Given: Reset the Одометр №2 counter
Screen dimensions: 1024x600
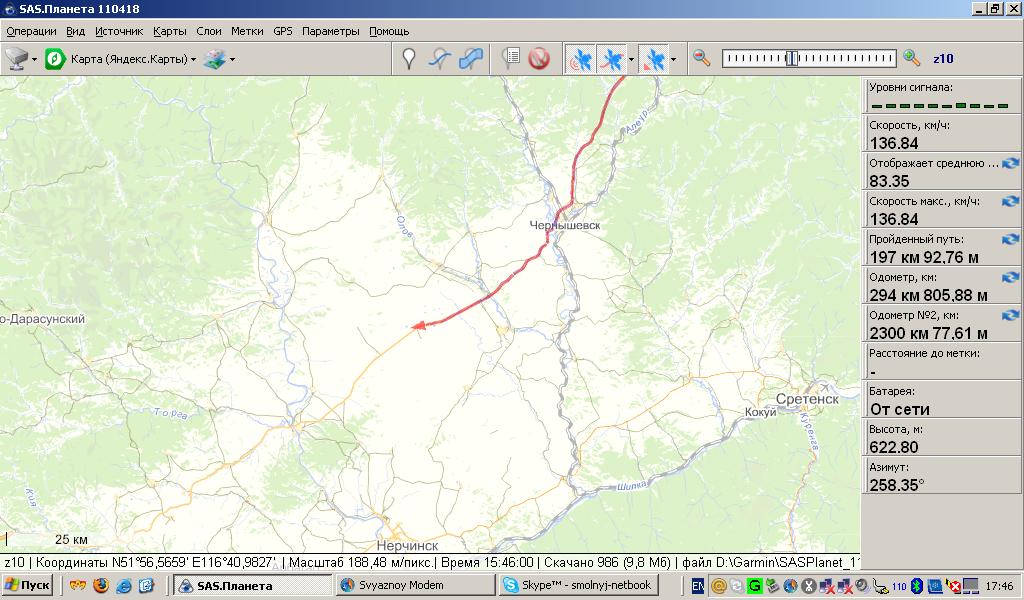Looking at the screenshot, I should [x=1010, y=315].
